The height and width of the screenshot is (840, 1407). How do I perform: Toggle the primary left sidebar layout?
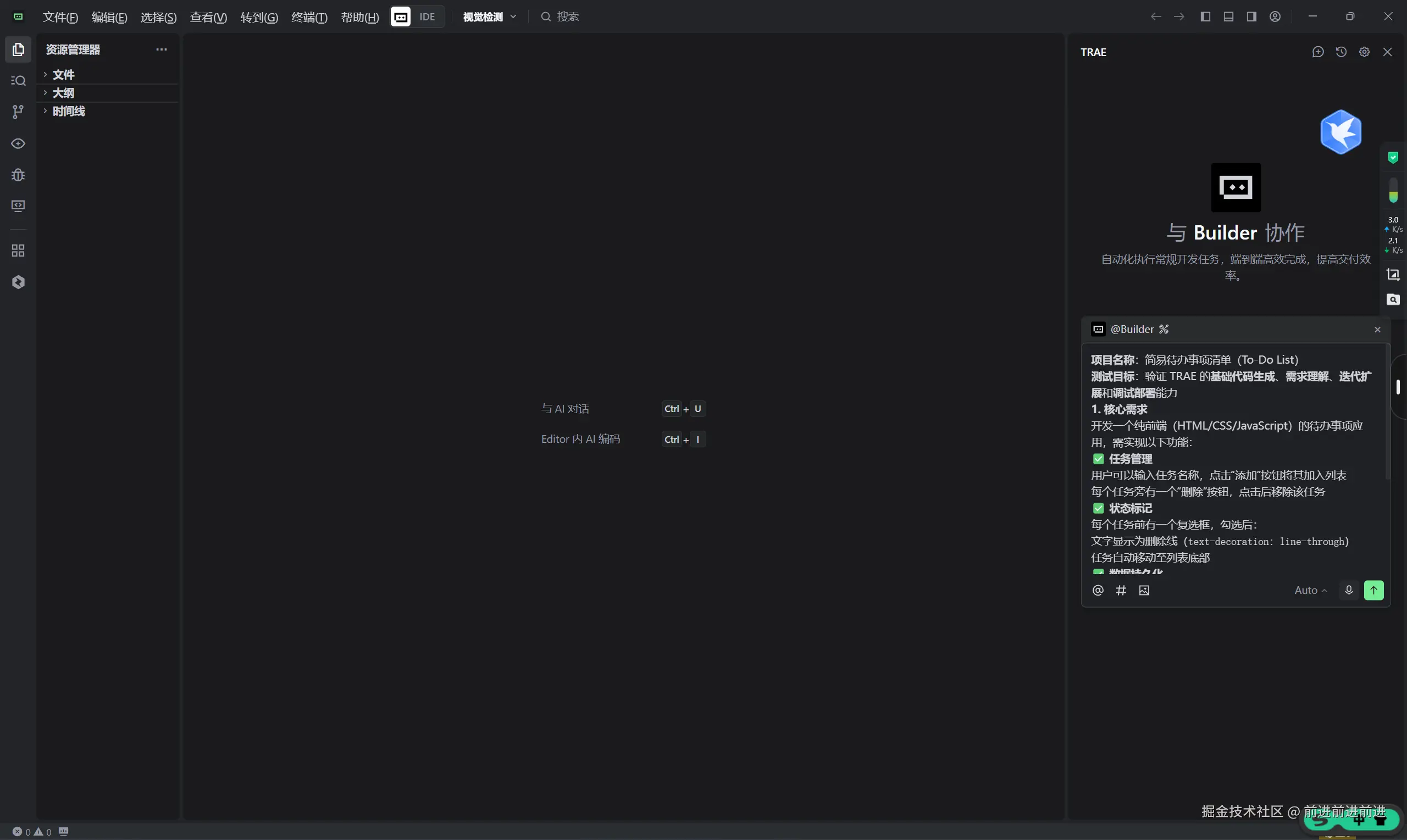[1205, 17]
